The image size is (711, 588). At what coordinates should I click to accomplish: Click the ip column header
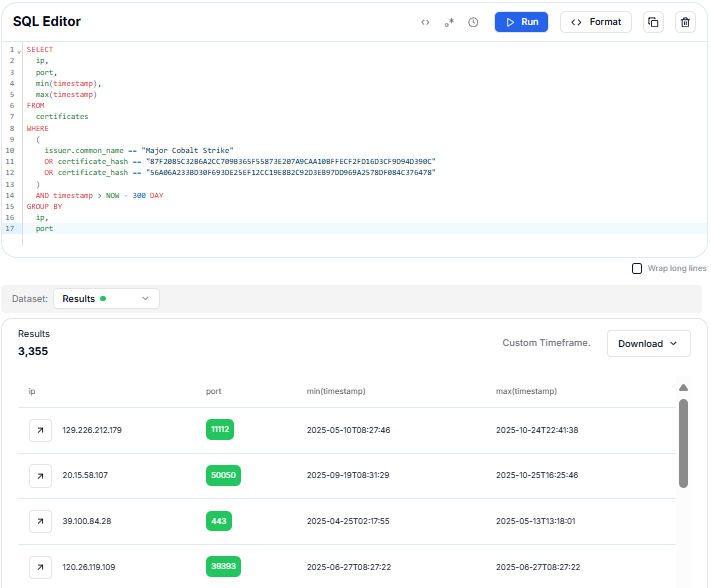click(x=32, y=391)
